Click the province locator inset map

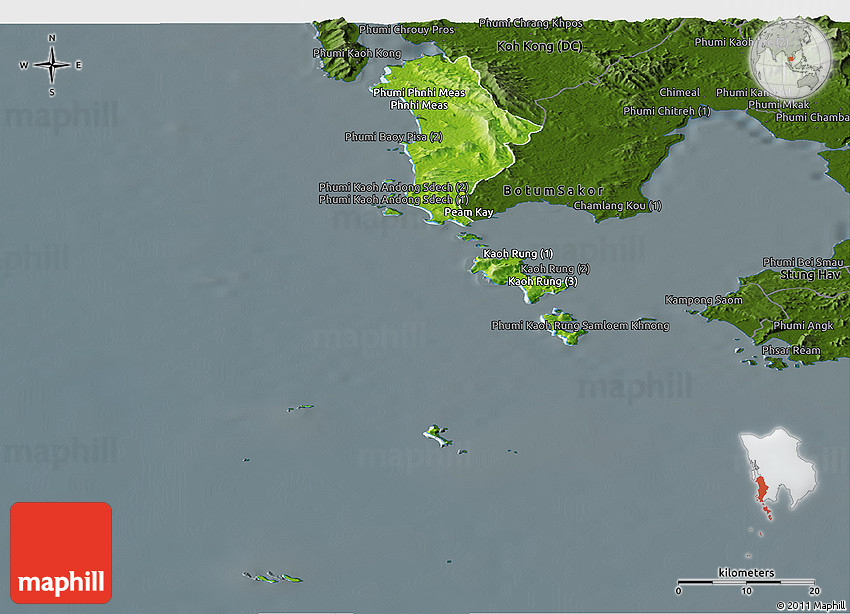(x=777, y=476)
